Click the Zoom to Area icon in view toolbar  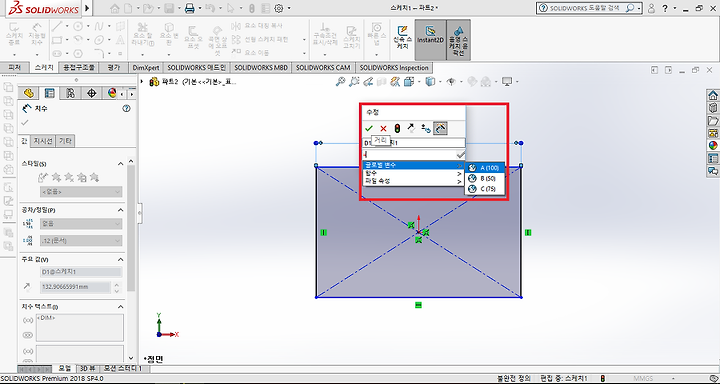click(x=354, y=82)
